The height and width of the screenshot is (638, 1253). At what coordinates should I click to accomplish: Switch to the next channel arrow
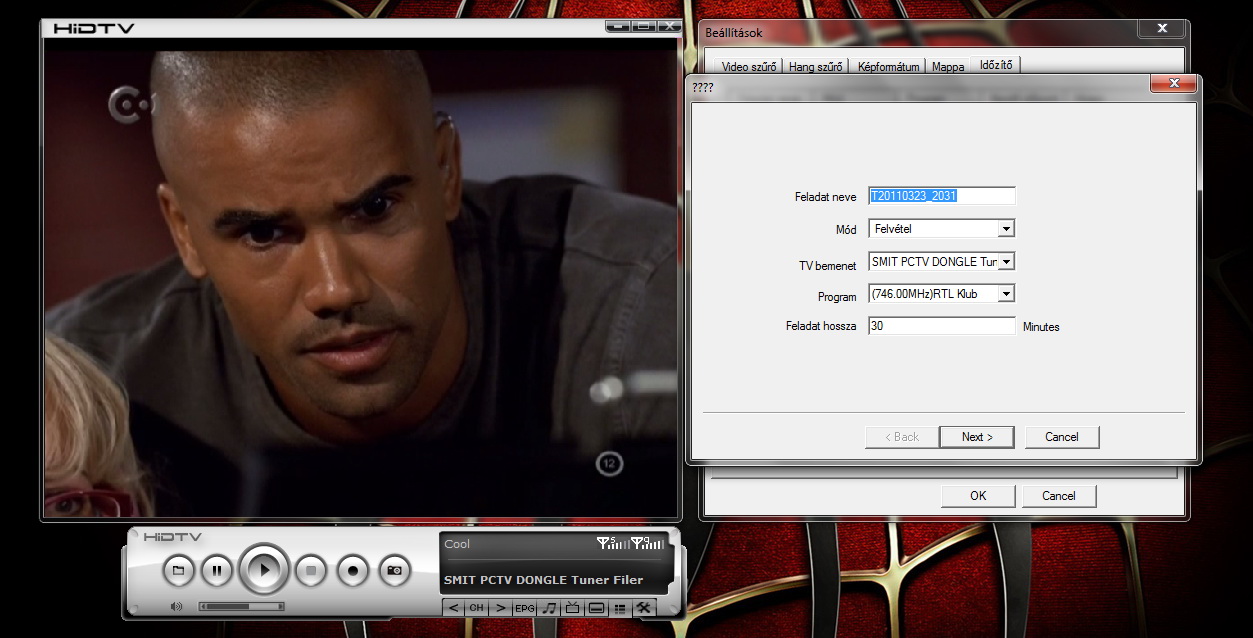point(500,608)
